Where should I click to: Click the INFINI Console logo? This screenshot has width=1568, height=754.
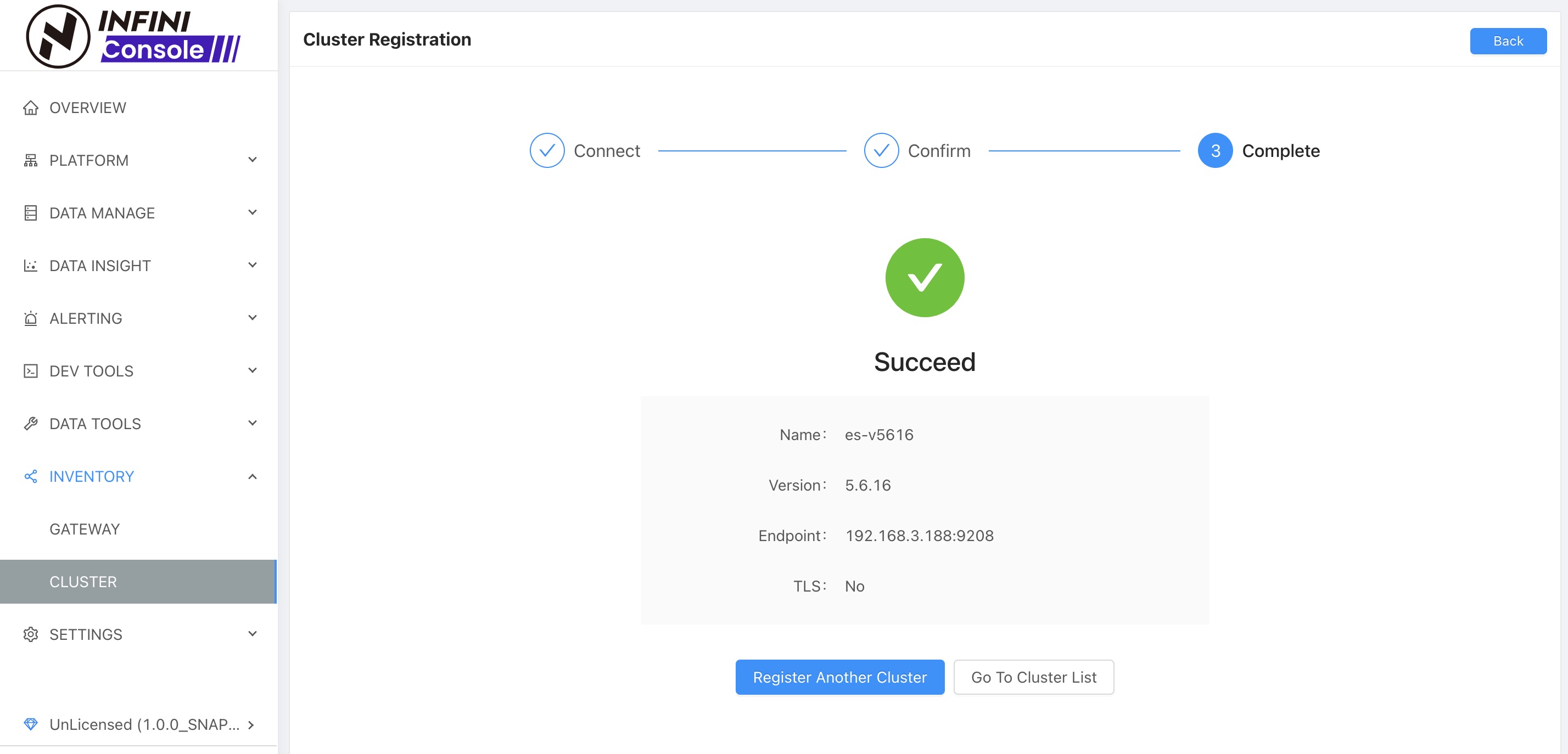click(134, 37)
